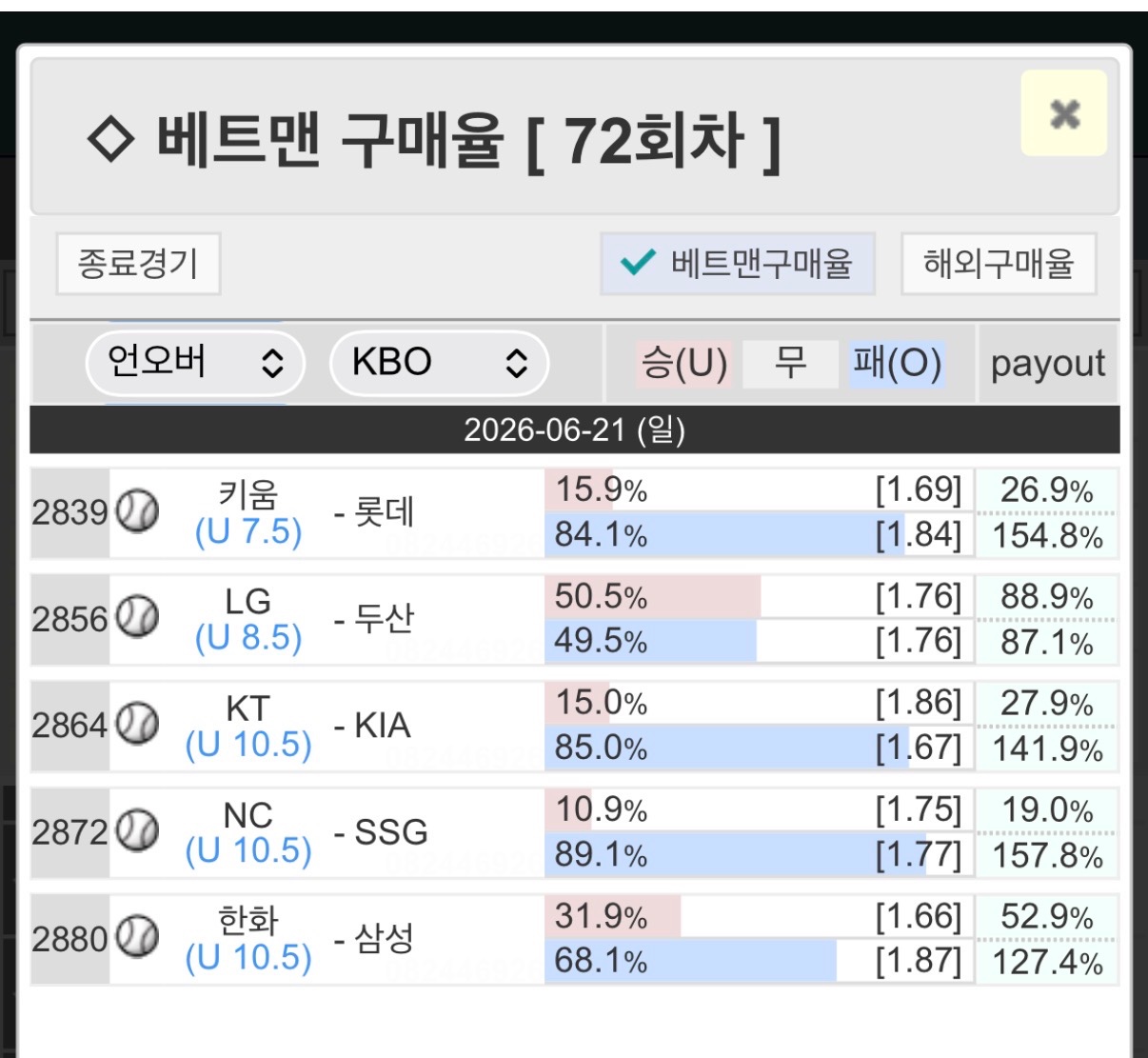Click the baseball icon for game 2839

click(x=137, y=512)
